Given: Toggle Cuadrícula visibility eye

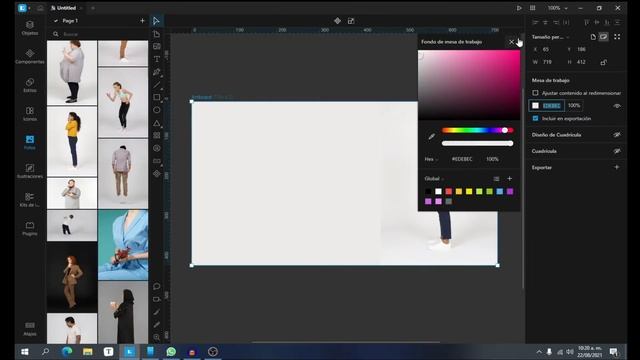Looking at the screenshot, I should 617,151.
